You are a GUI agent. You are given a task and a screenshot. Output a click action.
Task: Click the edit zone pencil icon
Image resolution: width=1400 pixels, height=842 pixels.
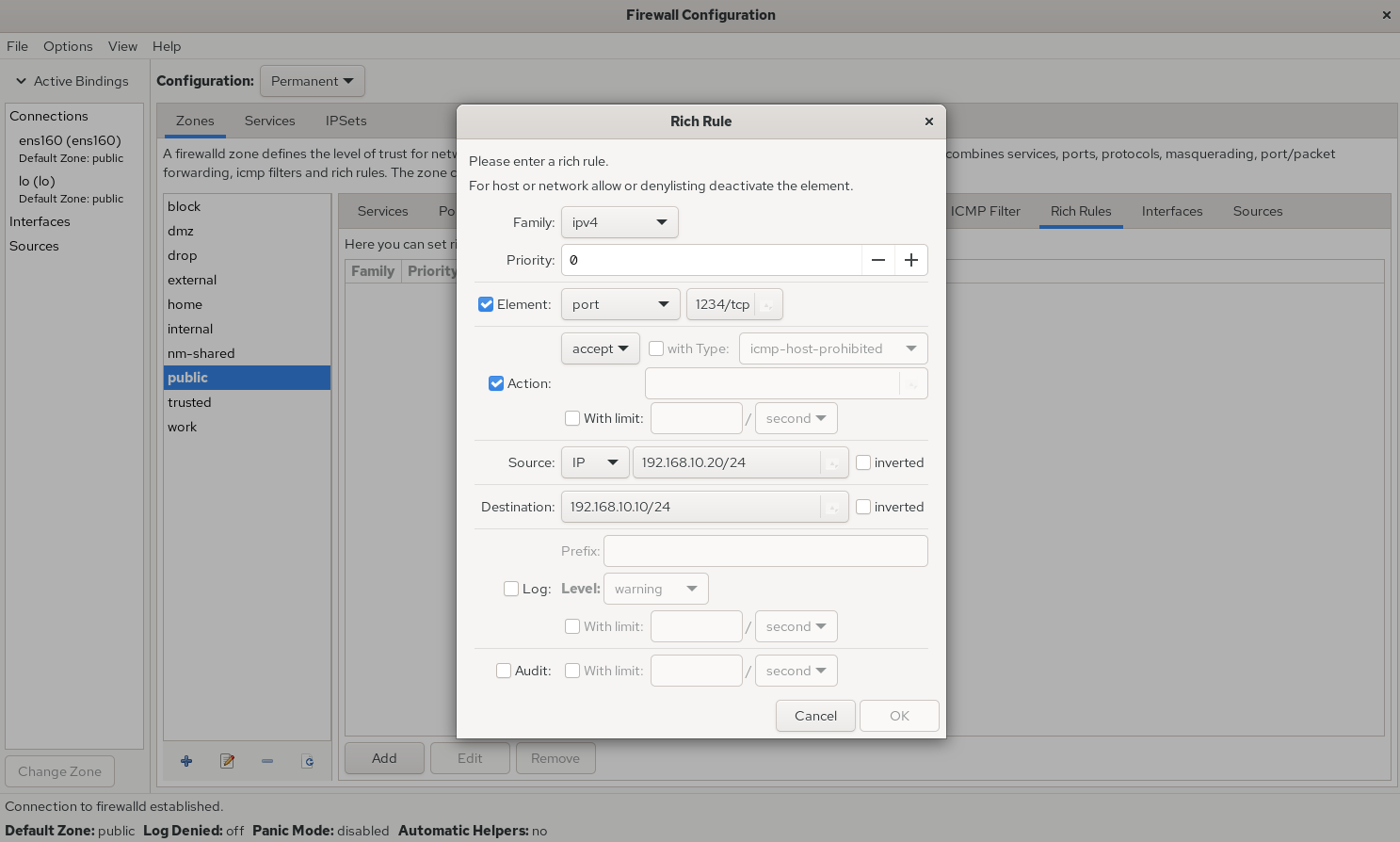pos(227,761)
